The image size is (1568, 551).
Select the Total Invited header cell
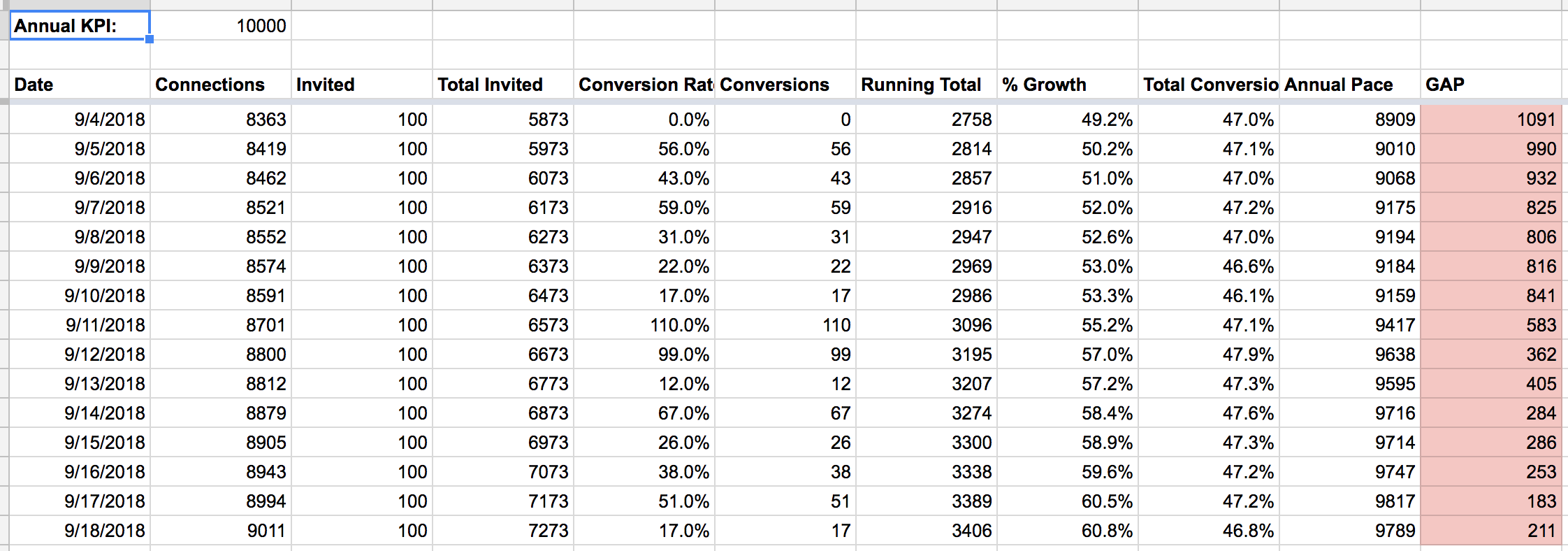tap(503, 84)
